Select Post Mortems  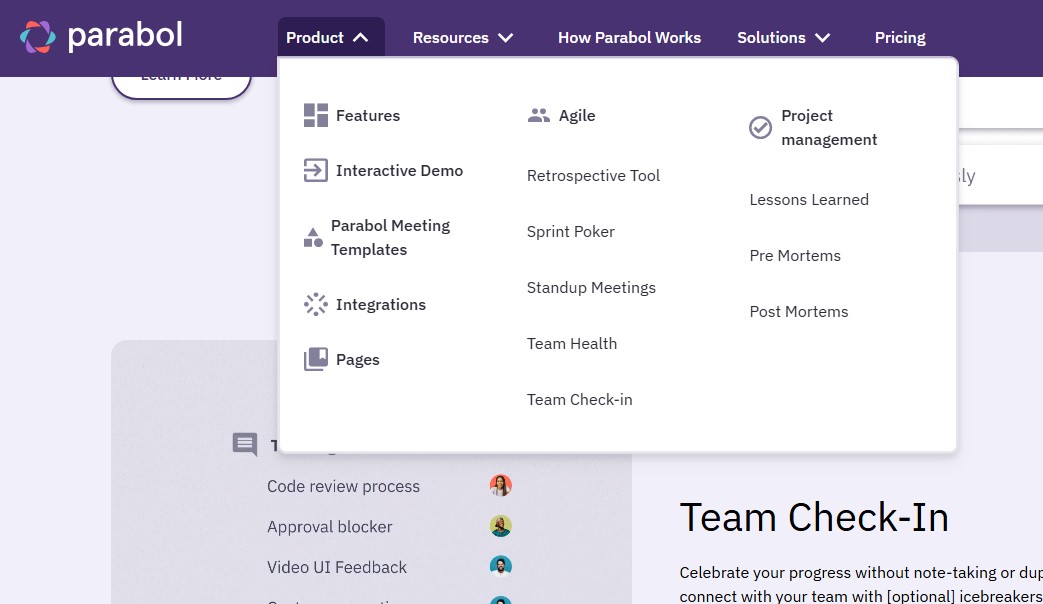coord(799,311)
